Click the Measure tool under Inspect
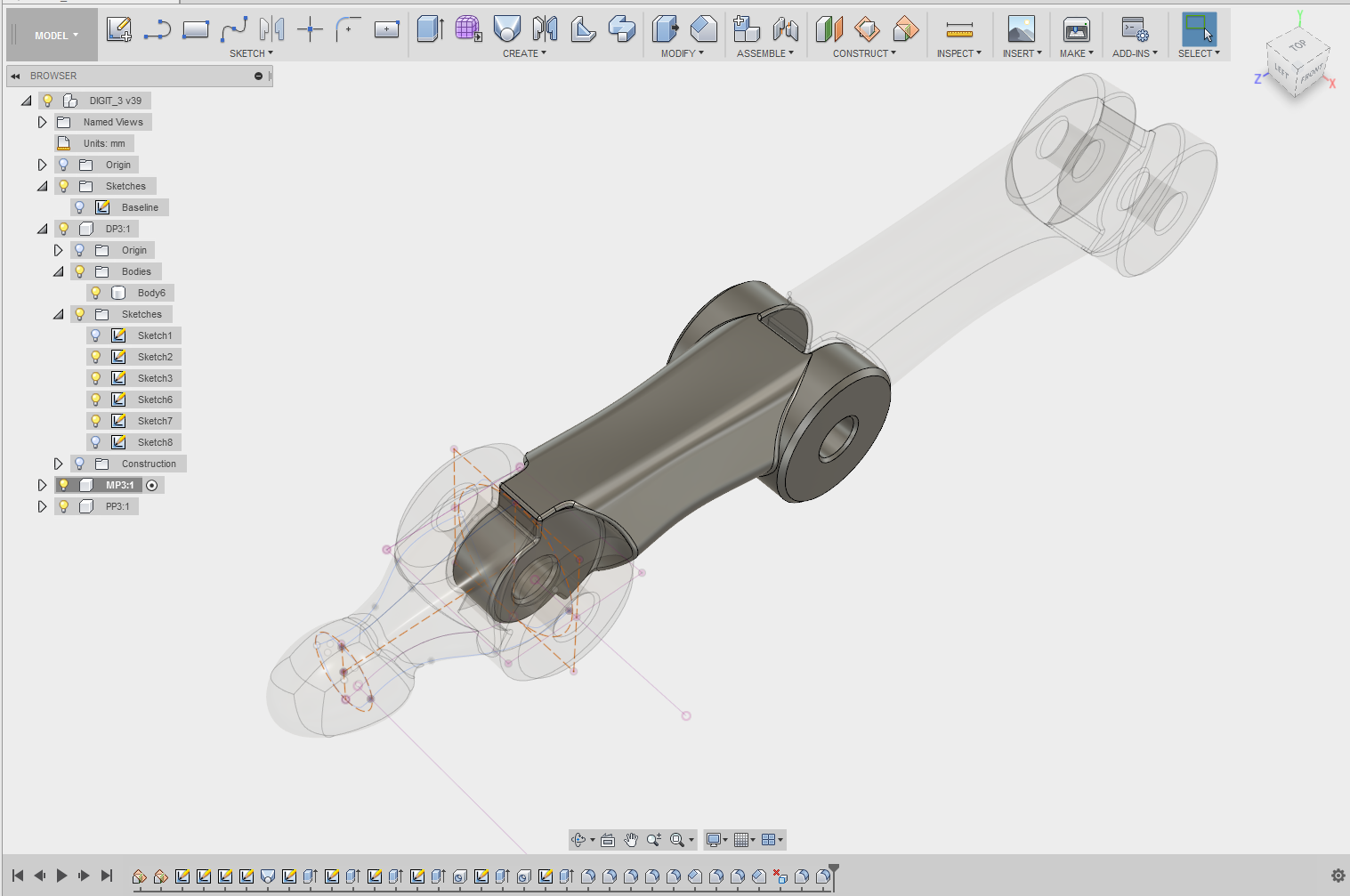1350x896 pixels. (x=958, y=29)
